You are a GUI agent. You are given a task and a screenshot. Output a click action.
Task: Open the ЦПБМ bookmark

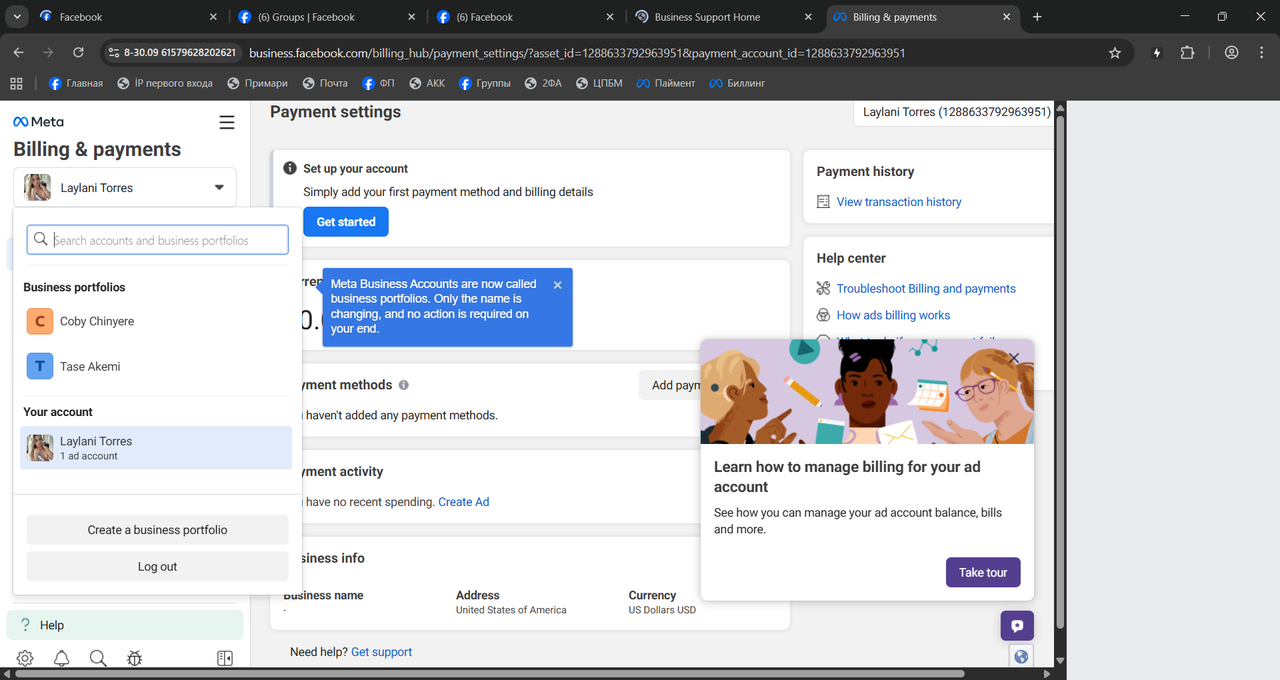click(598, 83)
